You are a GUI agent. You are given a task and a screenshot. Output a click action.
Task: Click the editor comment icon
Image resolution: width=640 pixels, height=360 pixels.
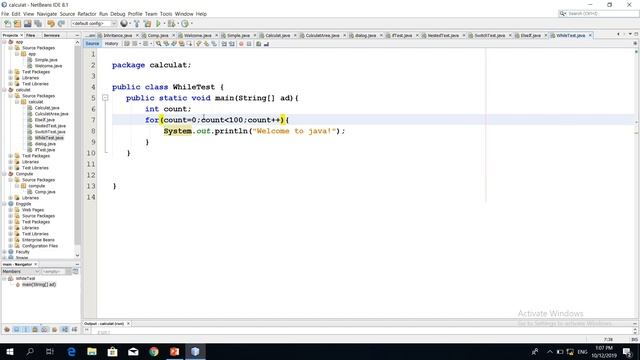258,44
